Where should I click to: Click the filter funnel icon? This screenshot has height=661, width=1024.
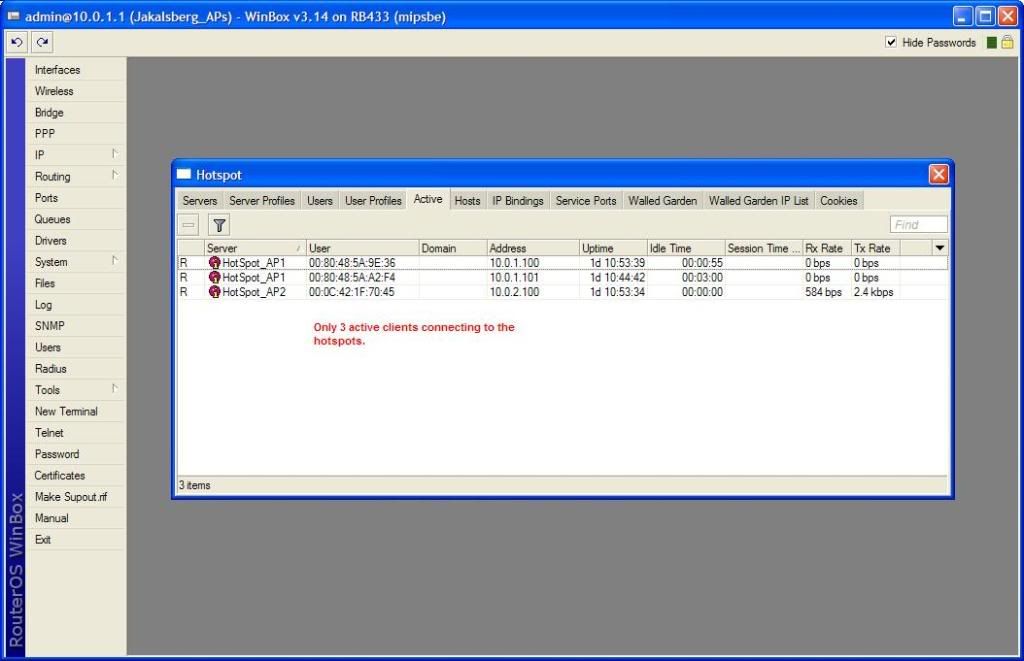click(218, 225)
